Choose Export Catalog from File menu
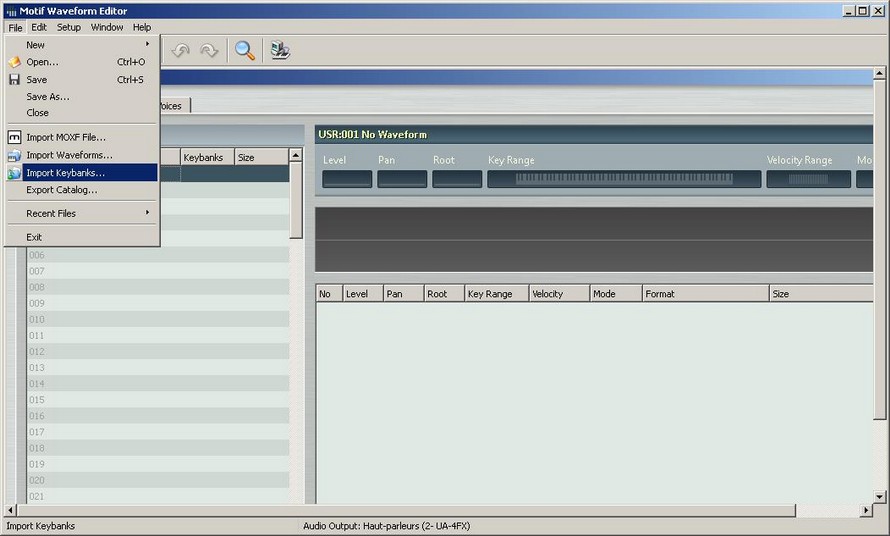This screenshot has height=536, width=890. (61, 190)
